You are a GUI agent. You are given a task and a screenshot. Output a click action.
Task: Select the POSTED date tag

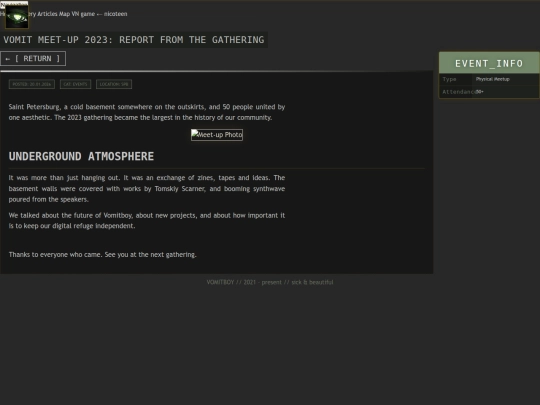click(x=32, y=84)
